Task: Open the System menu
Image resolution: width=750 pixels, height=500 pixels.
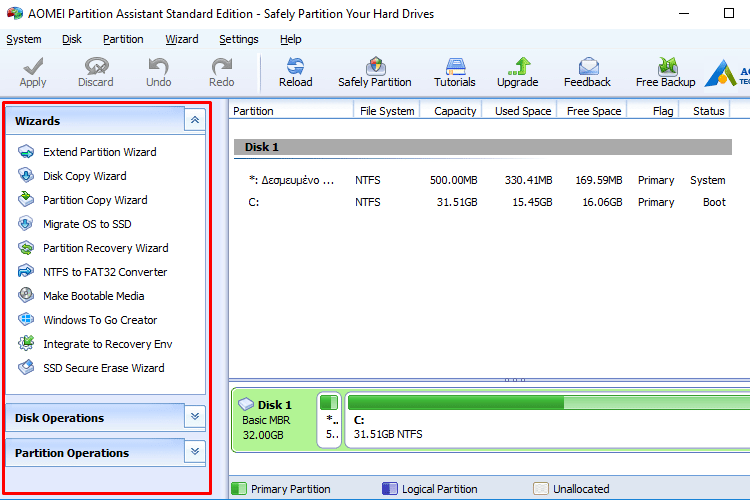Action: coord(24,39)
